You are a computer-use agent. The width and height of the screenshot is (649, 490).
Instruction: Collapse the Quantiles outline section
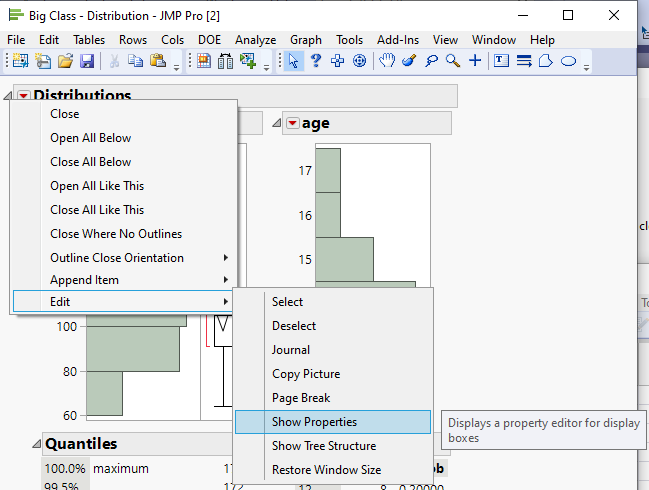[x=33, y=444]
